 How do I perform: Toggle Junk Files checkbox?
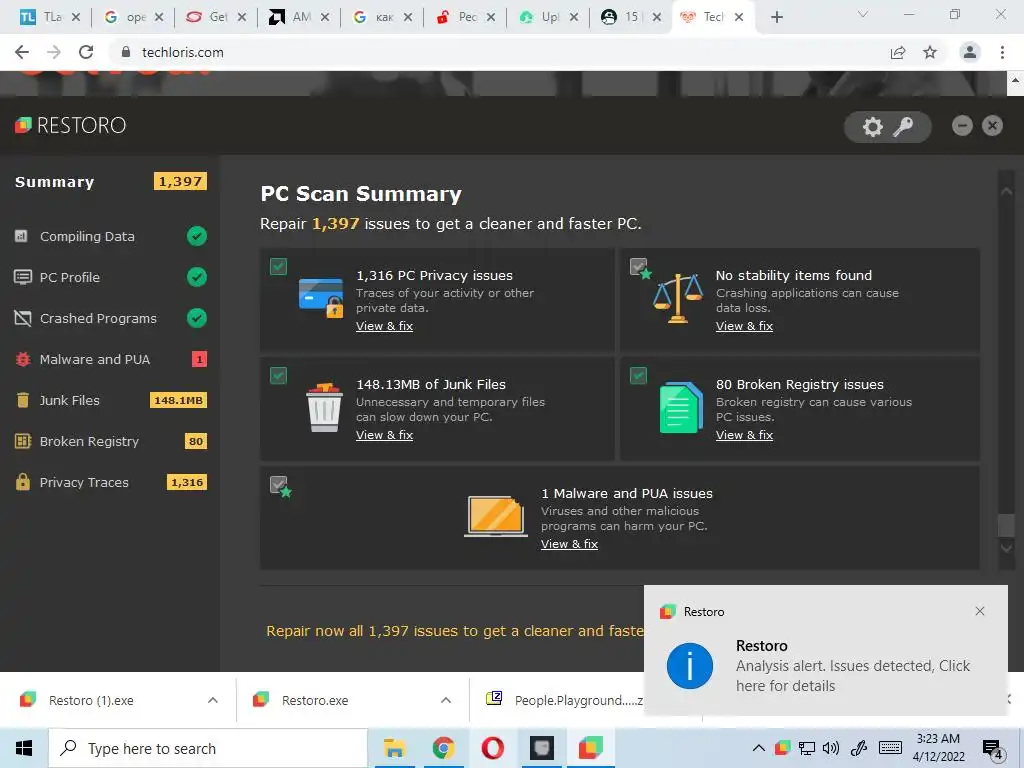click(278, 376)
